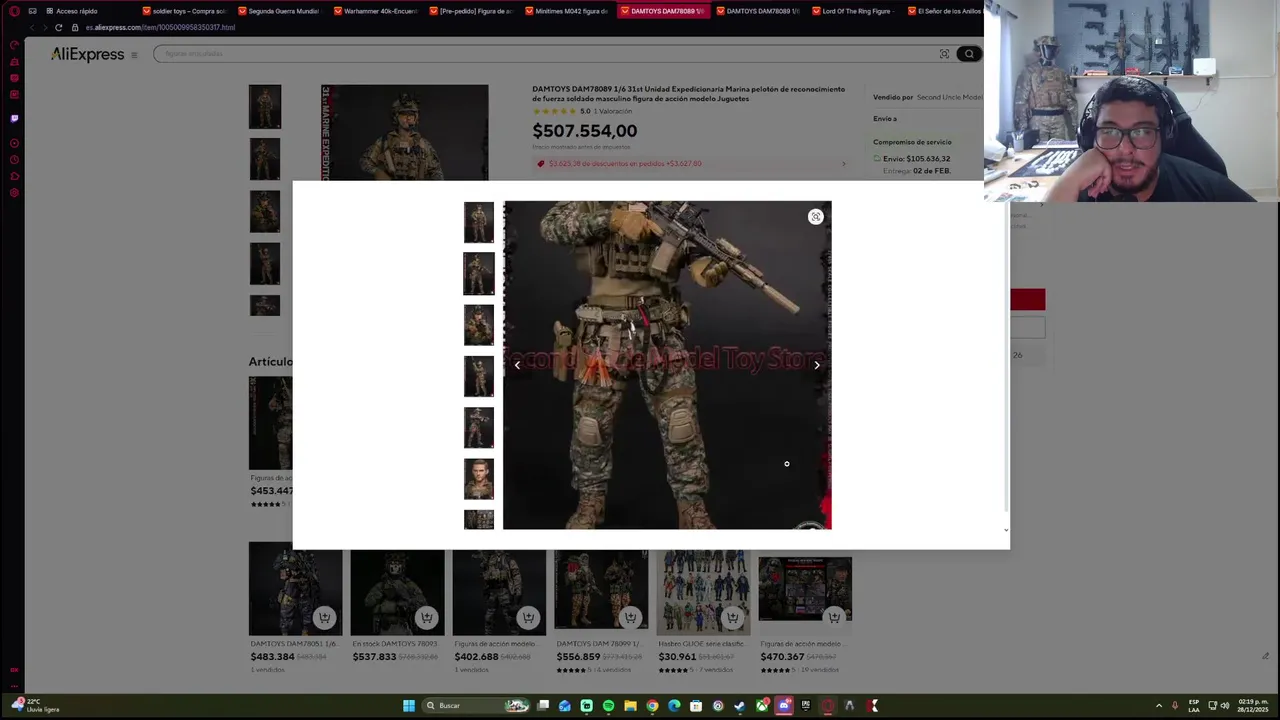Select the fourth lightbox thumbnail
Viewport: 1280px width, 720px height.
coord(479,376)
